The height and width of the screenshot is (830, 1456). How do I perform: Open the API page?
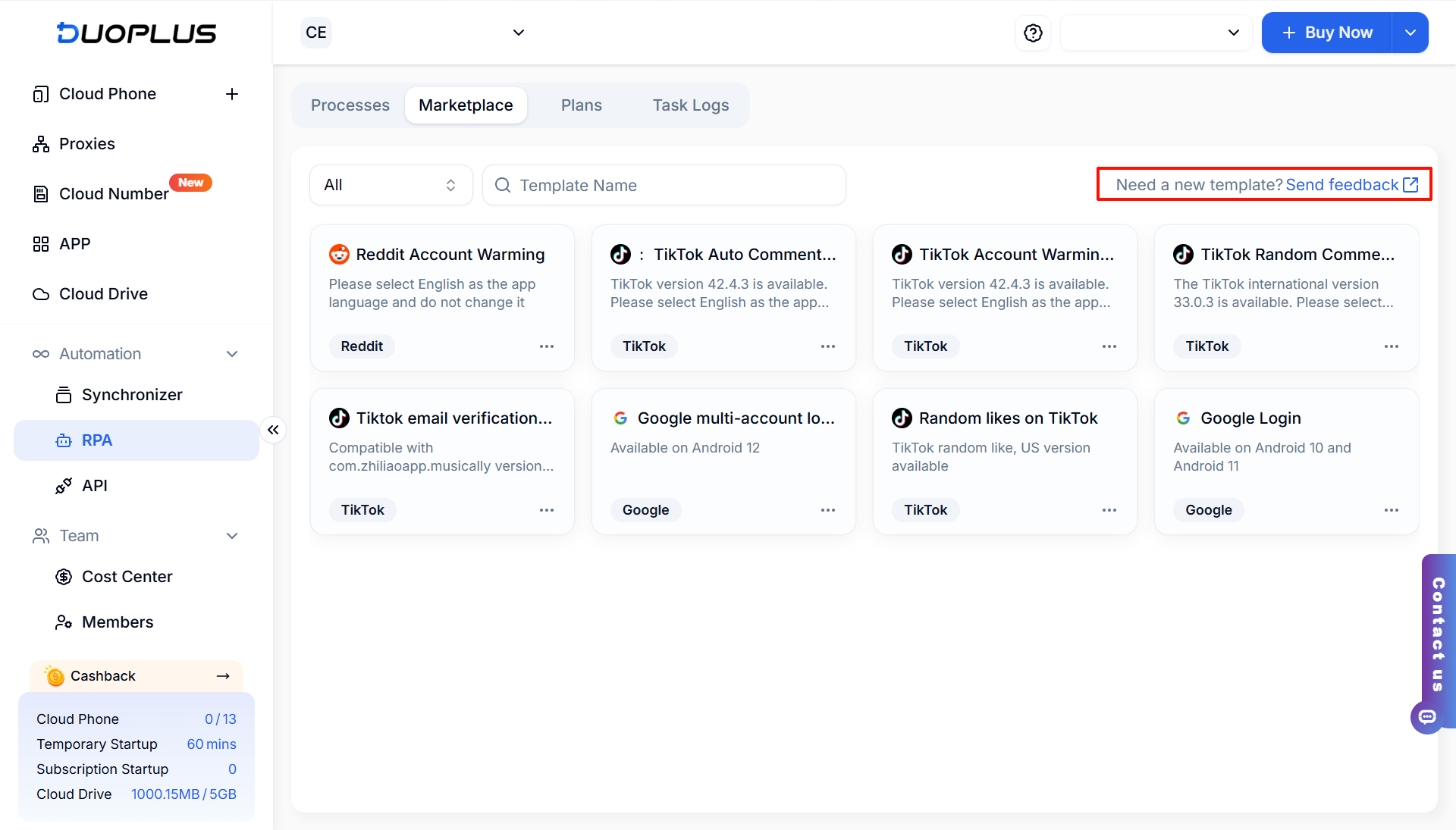point(94,486)
